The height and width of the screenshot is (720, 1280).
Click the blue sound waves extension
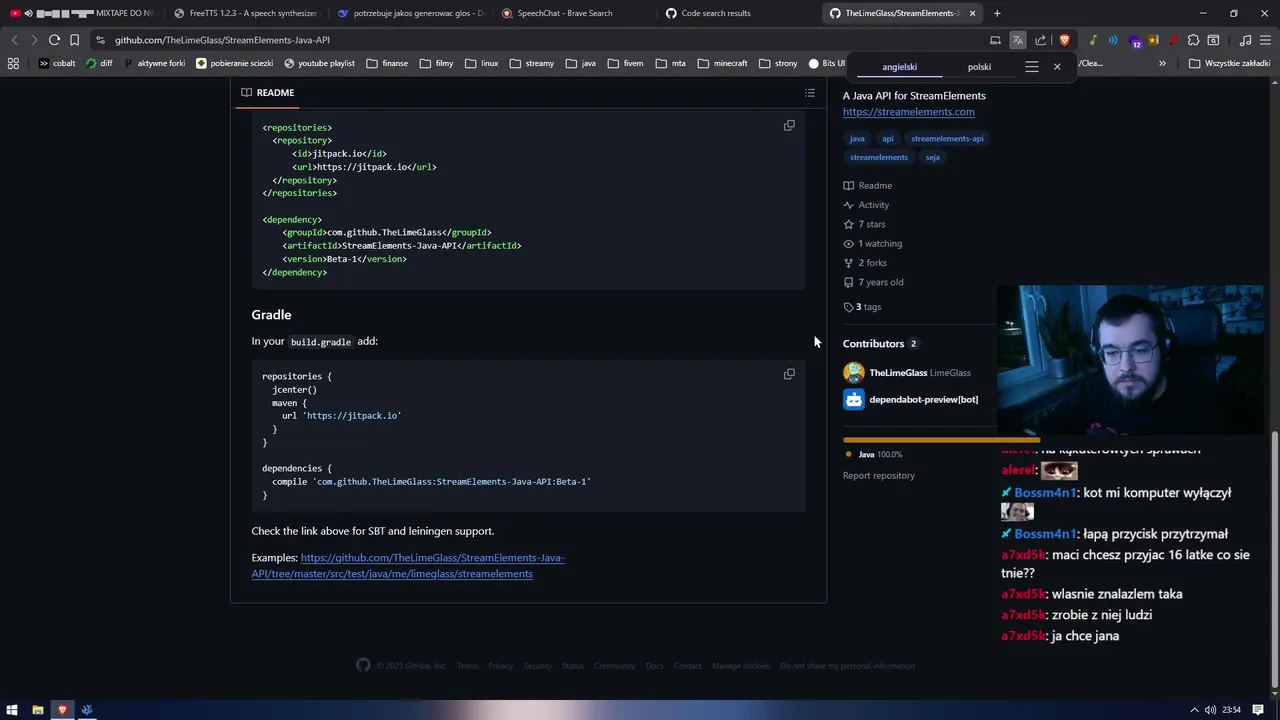[1113, 40]
